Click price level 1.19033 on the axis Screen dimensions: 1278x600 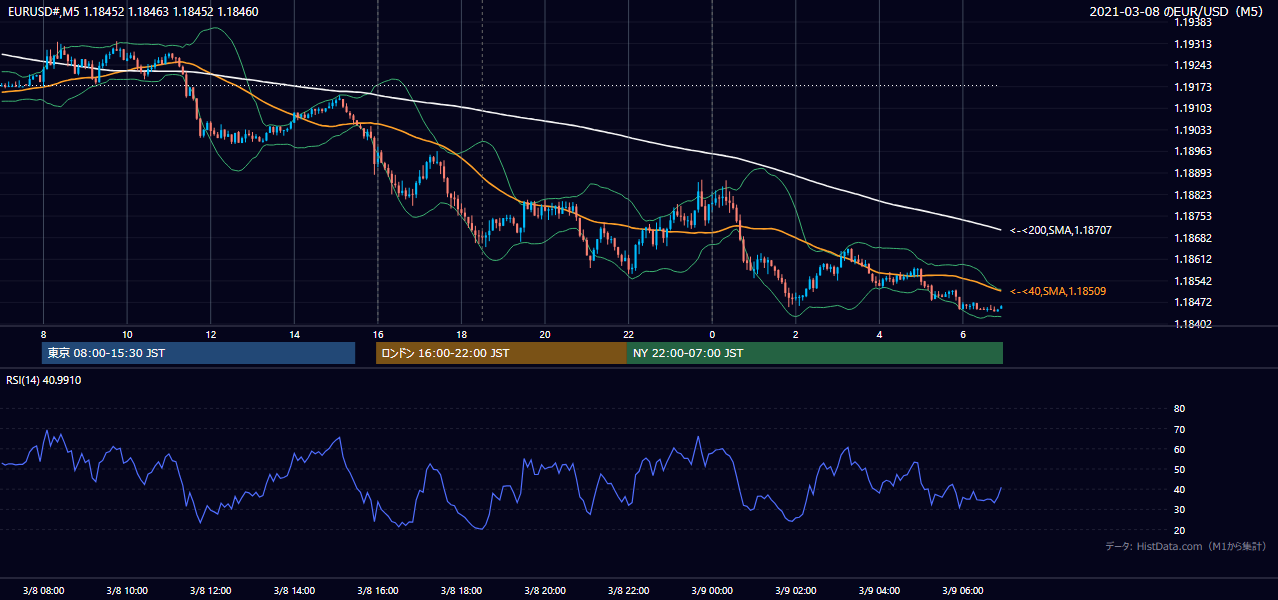1193,130
